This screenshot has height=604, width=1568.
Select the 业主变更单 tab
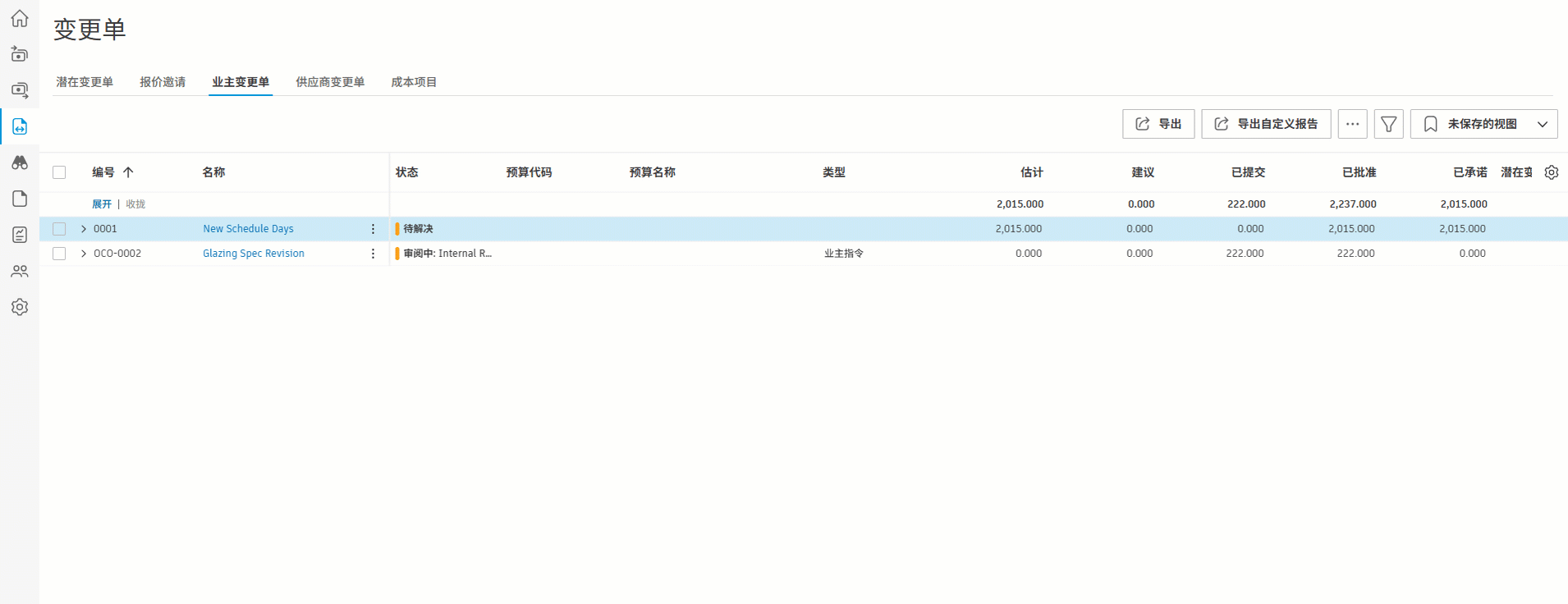coord(241,82)
